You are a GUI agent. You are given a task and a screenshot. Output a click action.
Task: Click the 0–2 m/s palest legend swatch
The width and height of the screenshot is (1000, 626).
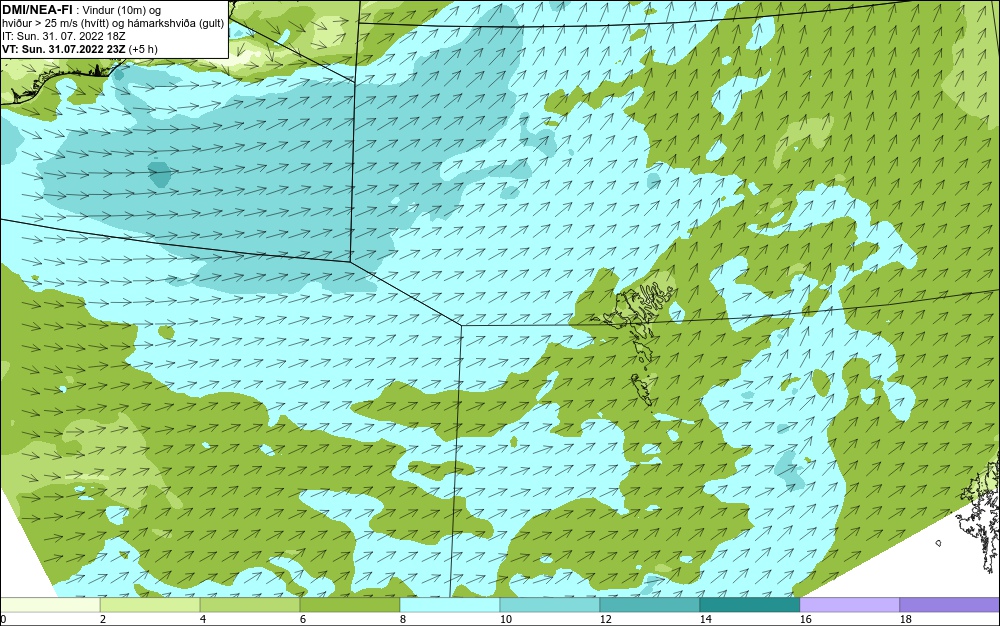50,604
